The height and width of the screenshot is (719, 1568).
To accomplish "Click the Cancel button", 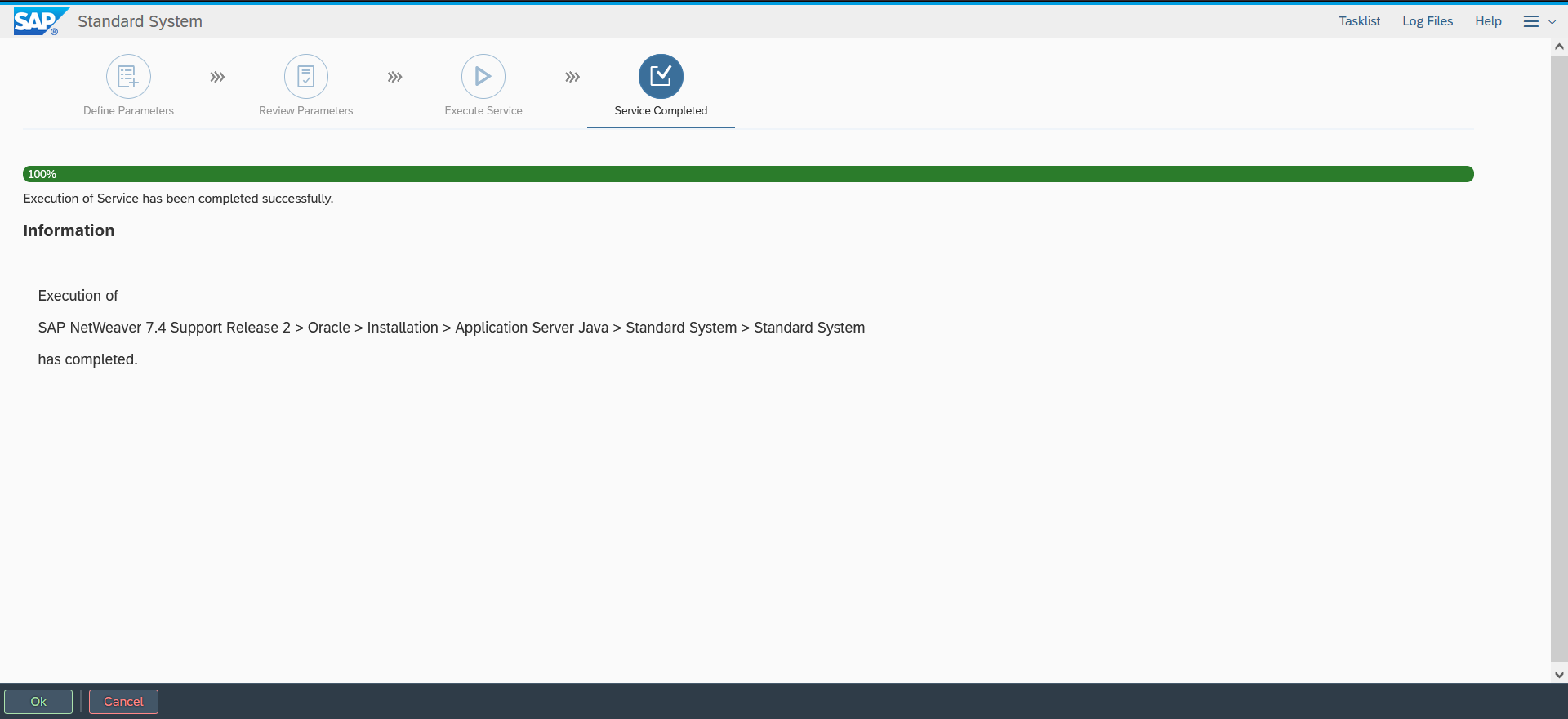I will 123,702.
